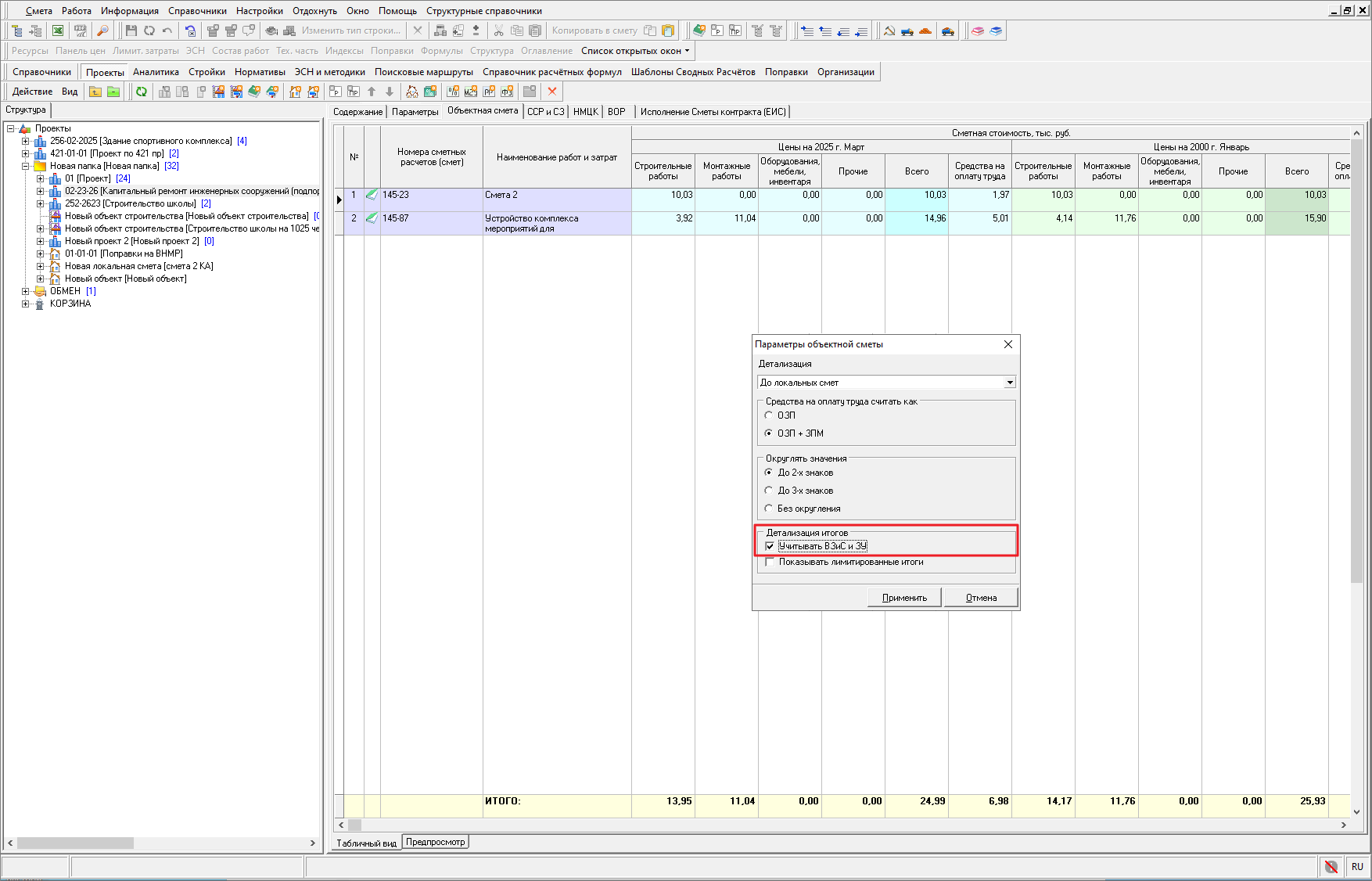Click the pink stacked books icon
Image resolution: width=1372 pixels, height=881 pixels.
point(978,31)
